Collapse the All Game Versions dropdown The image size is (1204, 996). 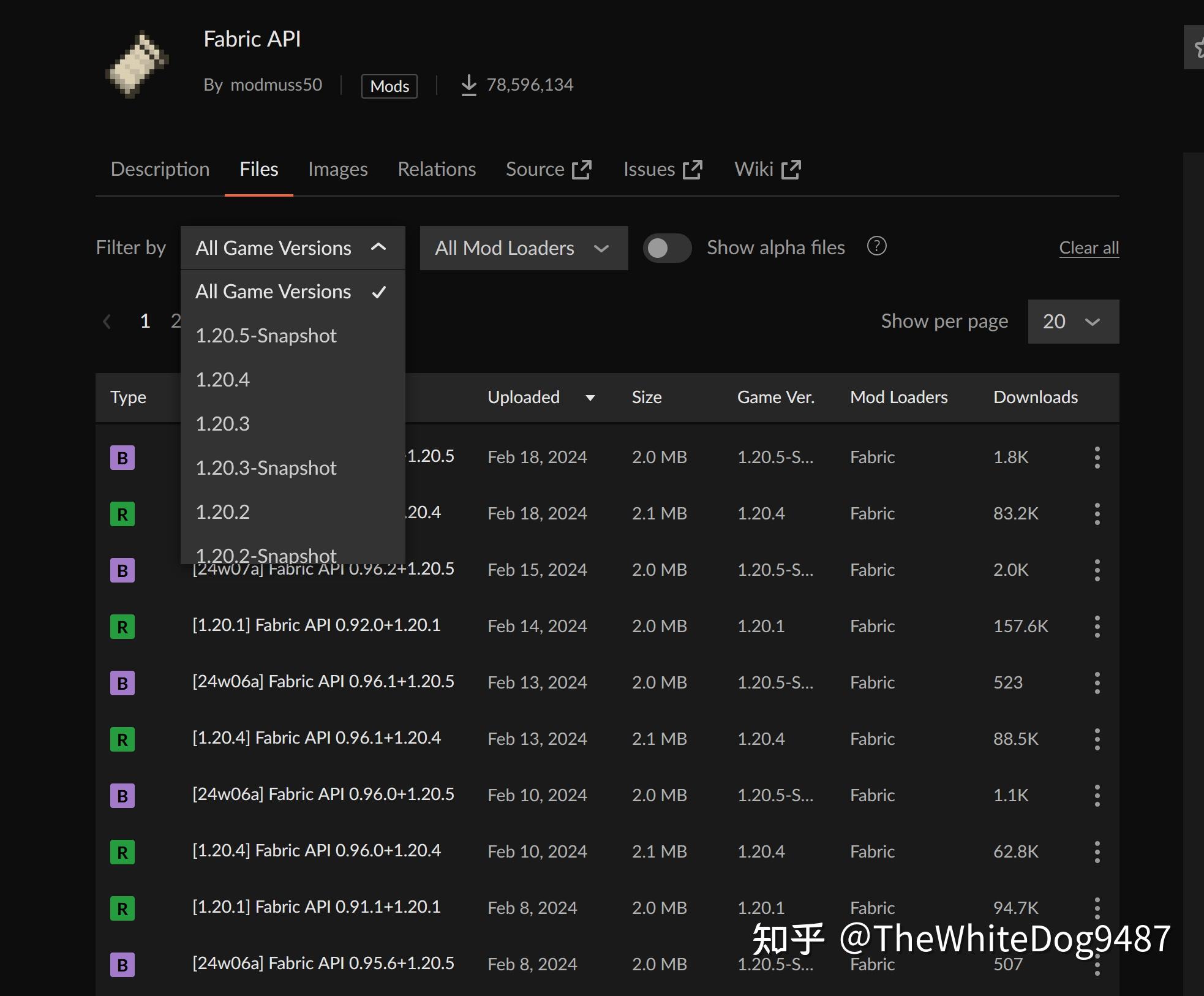(292, 248)
